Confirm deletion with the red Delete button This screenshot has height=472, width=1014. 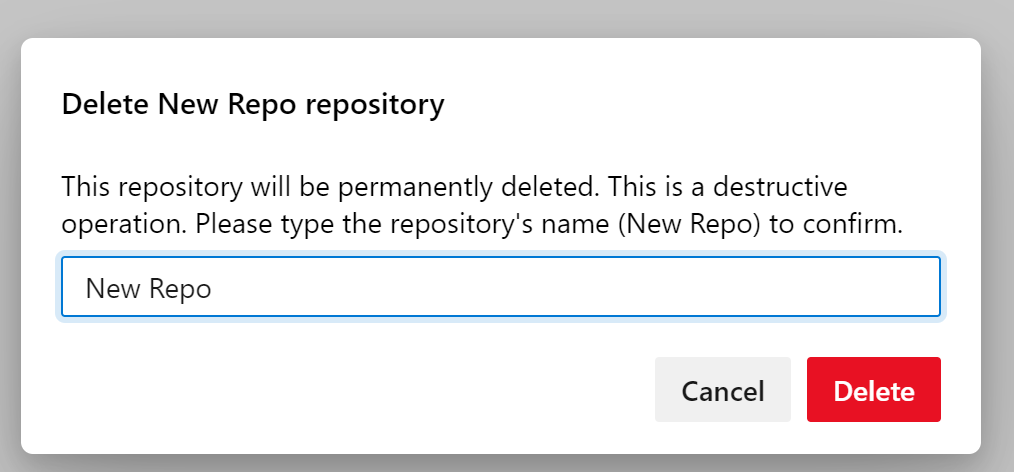coord(874,389)
